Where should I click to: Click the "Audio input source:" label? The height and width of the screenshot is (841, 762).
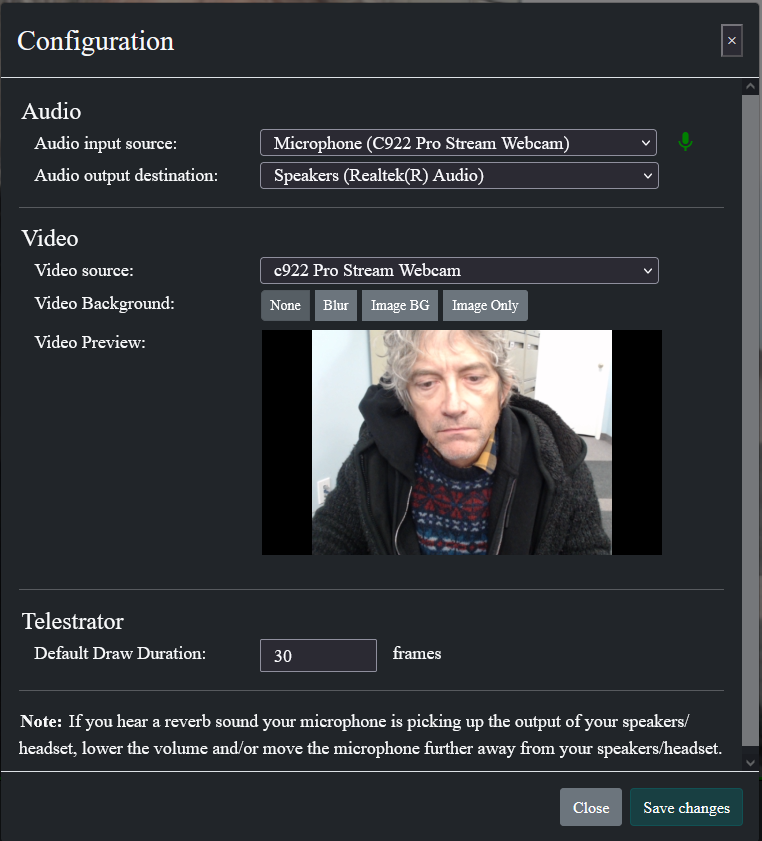point(106,143)
